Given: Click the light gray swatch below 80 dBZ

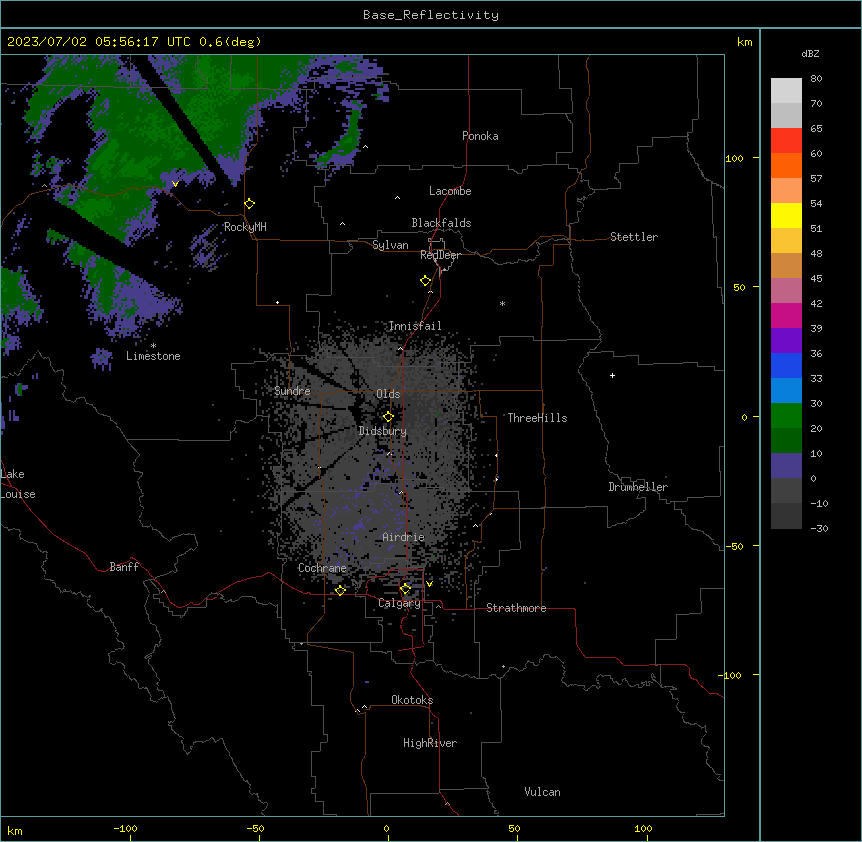Looking at the screenshot, I should coord(786,91).
